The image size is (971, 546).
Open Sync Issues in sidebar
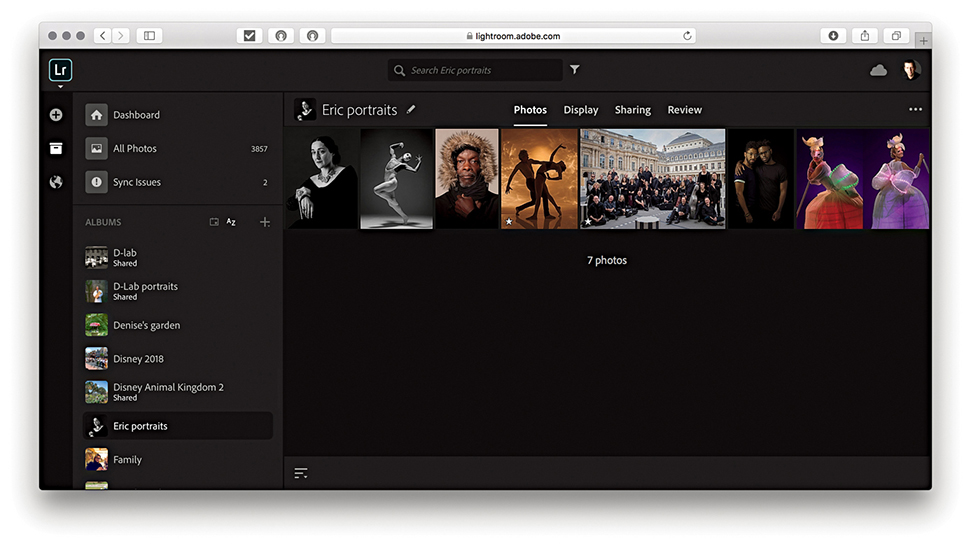click(137, 182)
